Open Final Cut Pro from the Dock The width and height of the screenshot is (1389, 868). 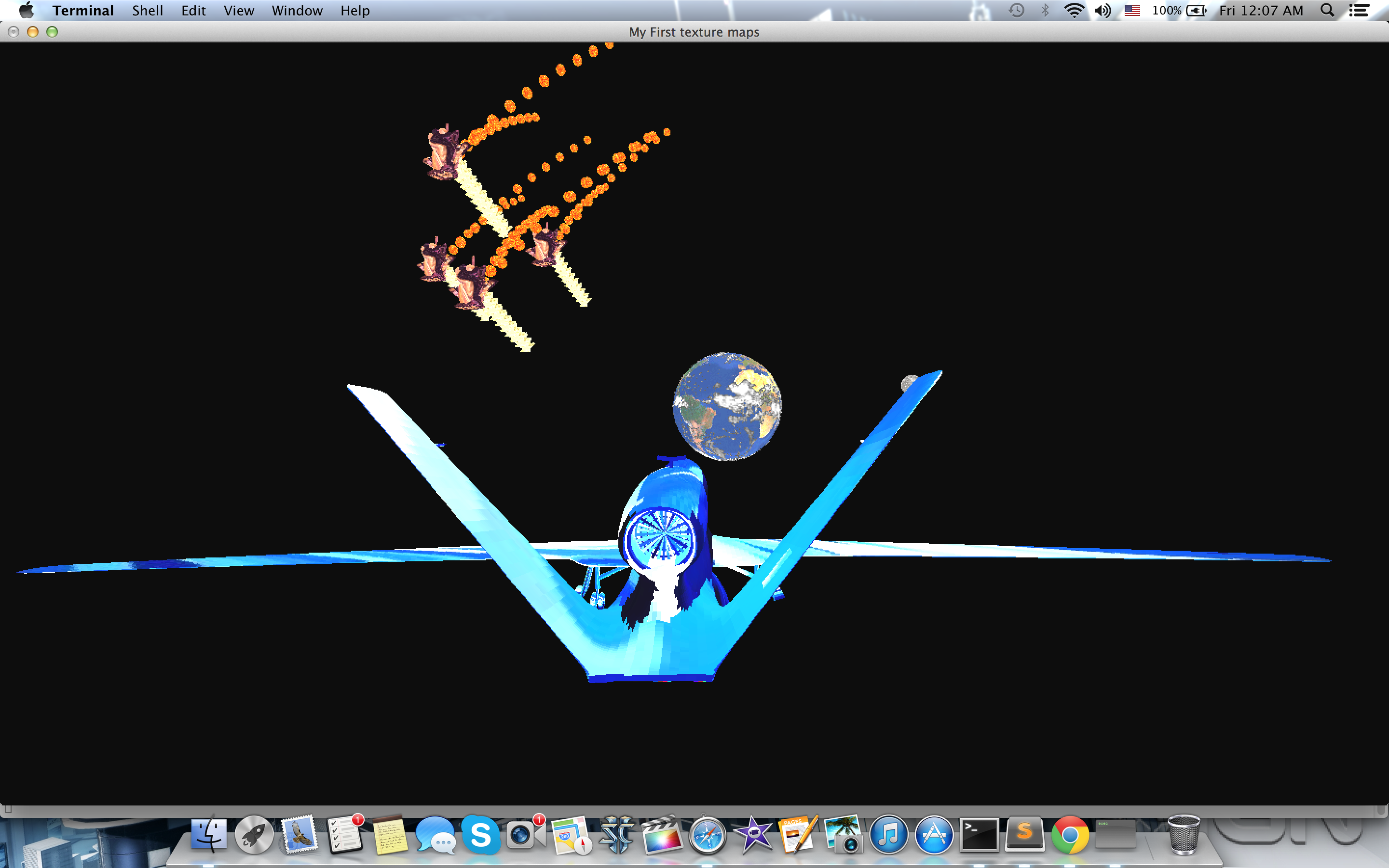coord(662,834)
